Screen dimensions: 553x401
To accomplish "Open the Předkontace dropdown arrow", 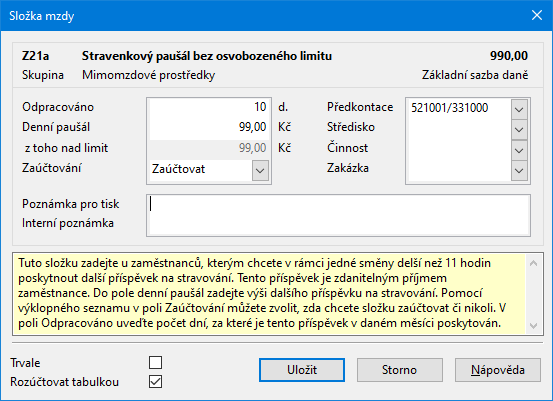I will (519, 109).
